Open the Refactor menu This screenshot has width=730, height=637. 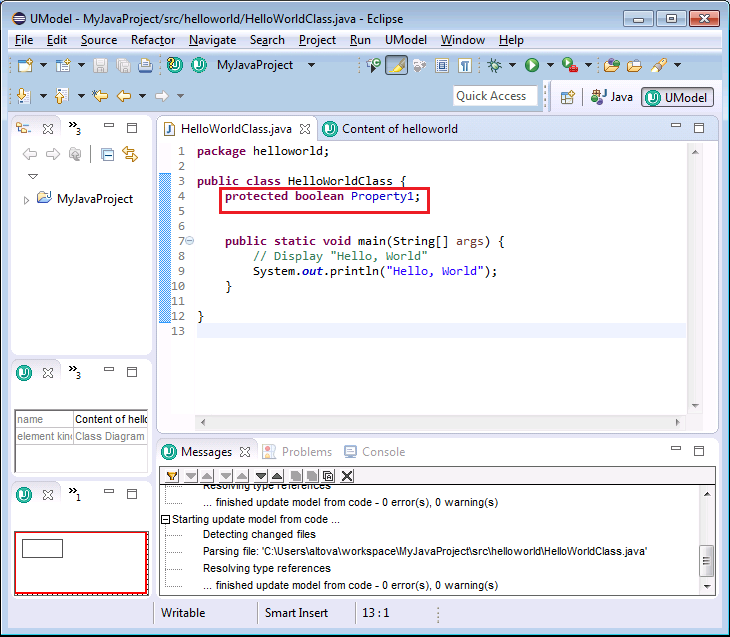[x=152, y=40]
